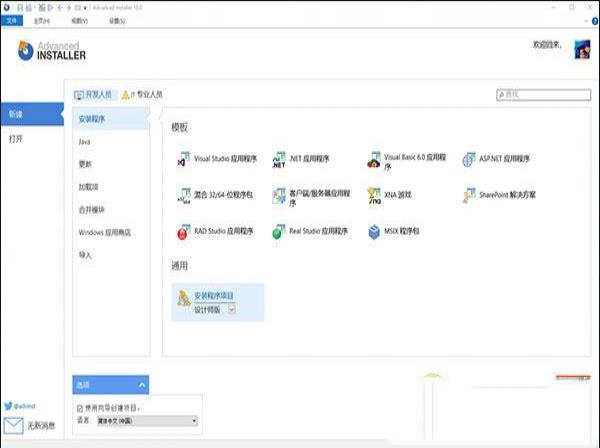Click the @advinst Twitter link text

click(24, 406)
